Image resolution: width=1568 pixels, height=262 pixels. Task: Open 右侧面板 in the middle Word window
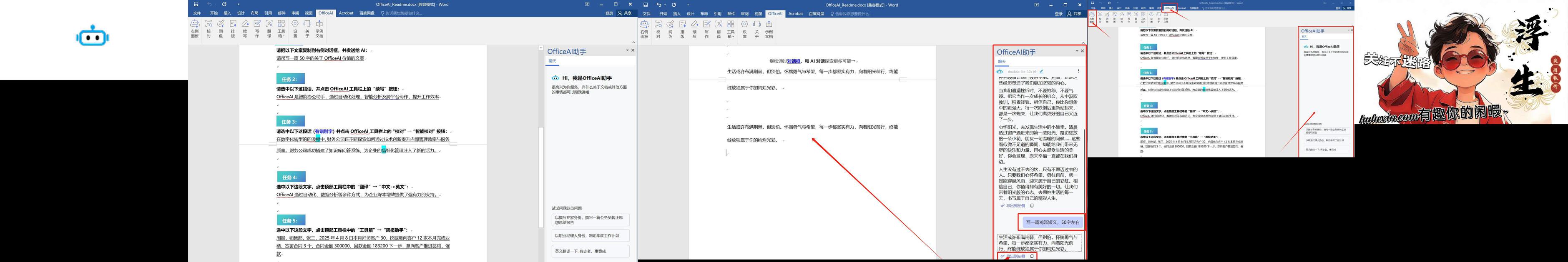(x=645, y=29)
